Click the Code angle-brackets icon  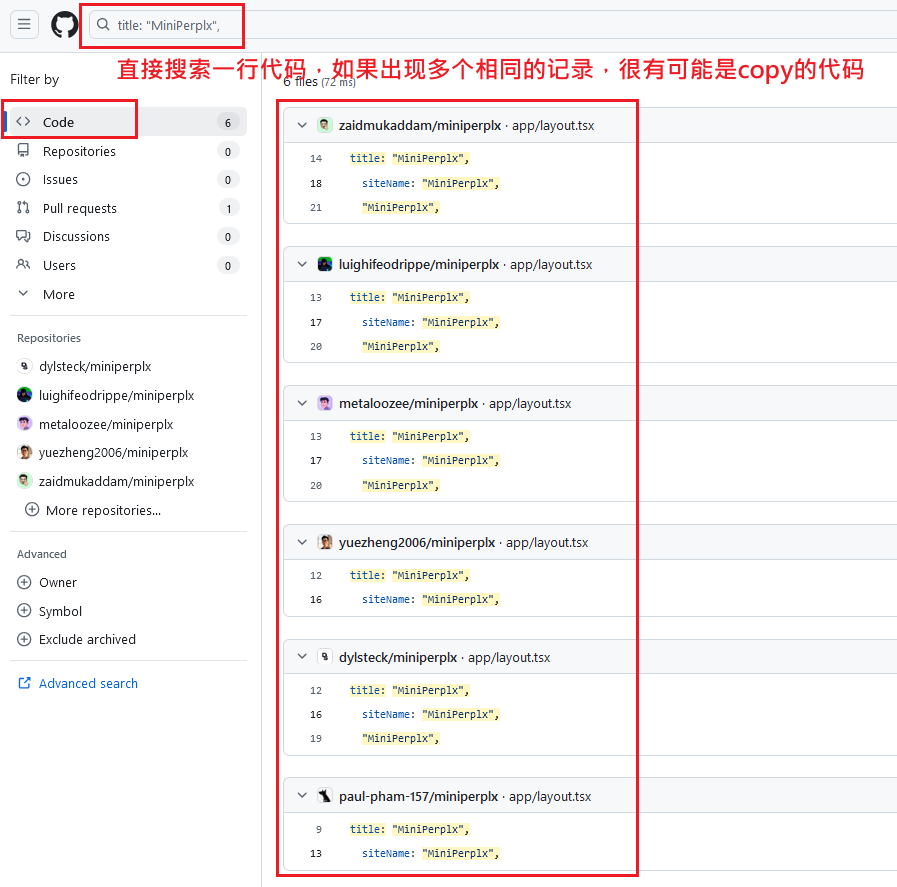tap(23, 122)
